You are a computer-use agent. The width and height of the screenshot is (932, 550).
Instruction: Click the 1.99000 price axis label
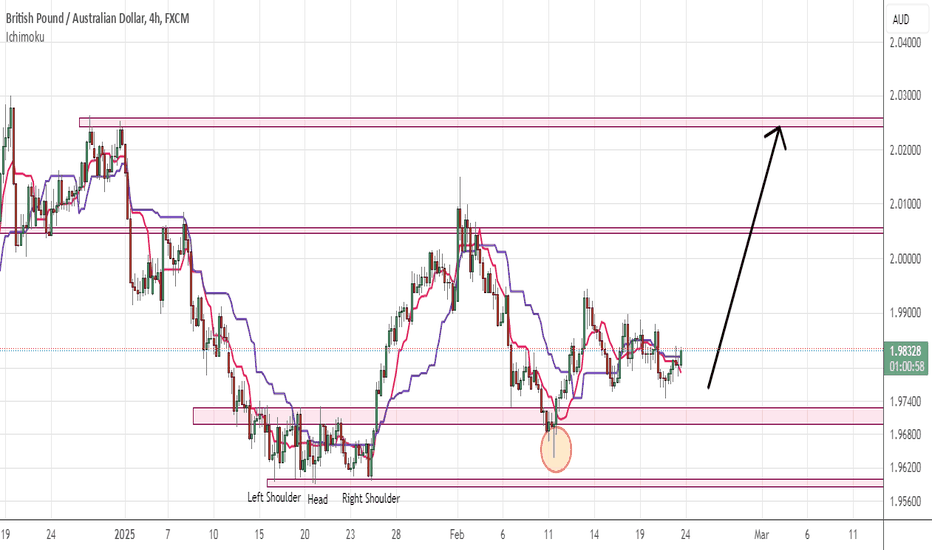tap(905, 313)
